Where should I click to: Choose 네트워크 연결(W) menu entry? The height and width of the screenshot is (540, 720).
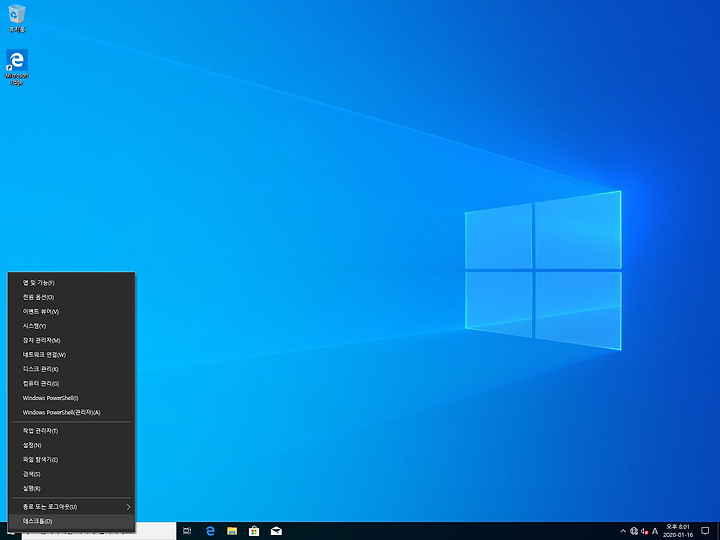pyautogui.click(x=72, y=354)
